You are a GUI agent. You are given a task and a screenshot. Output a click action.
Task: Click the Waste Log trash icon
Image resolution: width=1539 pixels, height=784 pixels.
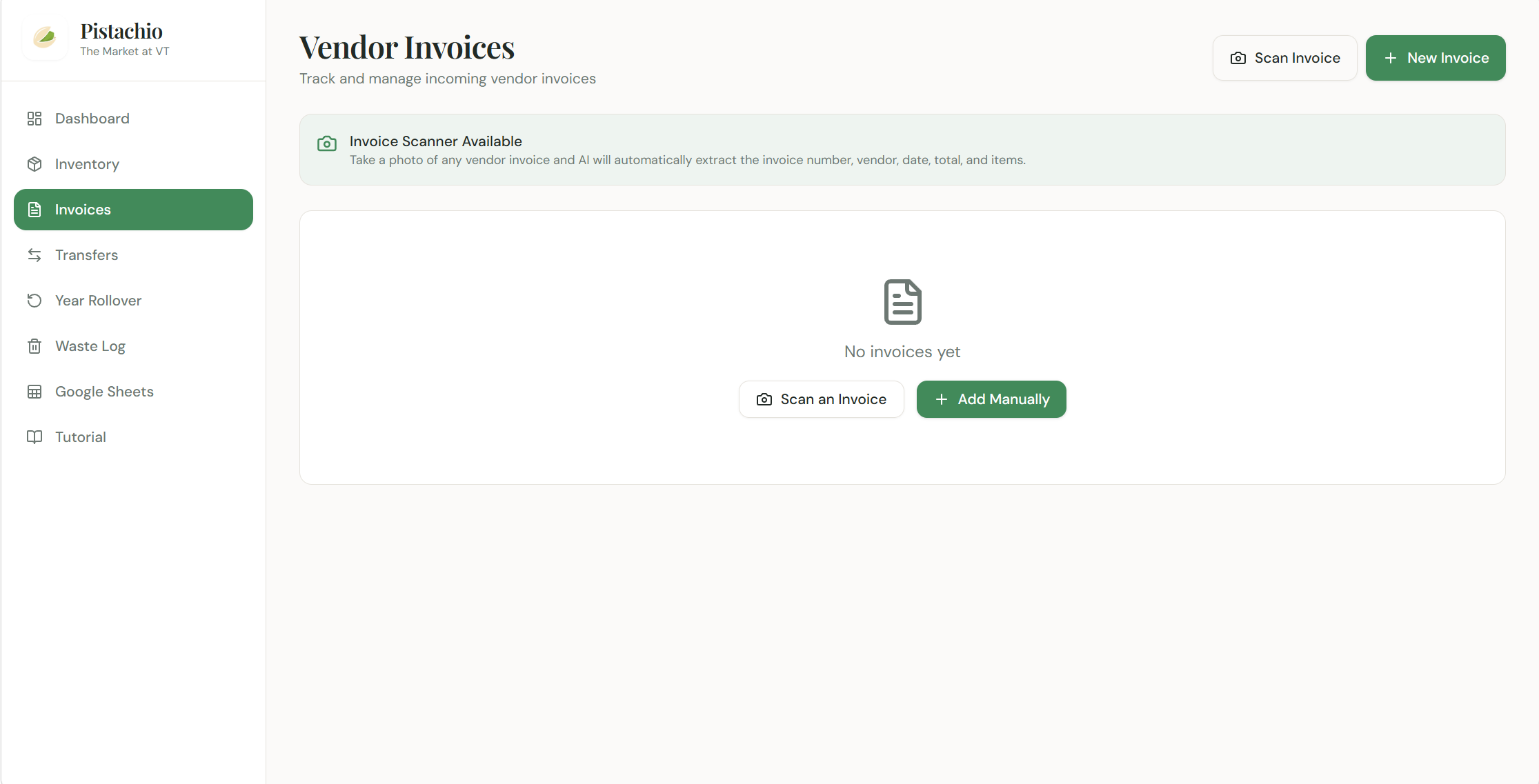34,346
